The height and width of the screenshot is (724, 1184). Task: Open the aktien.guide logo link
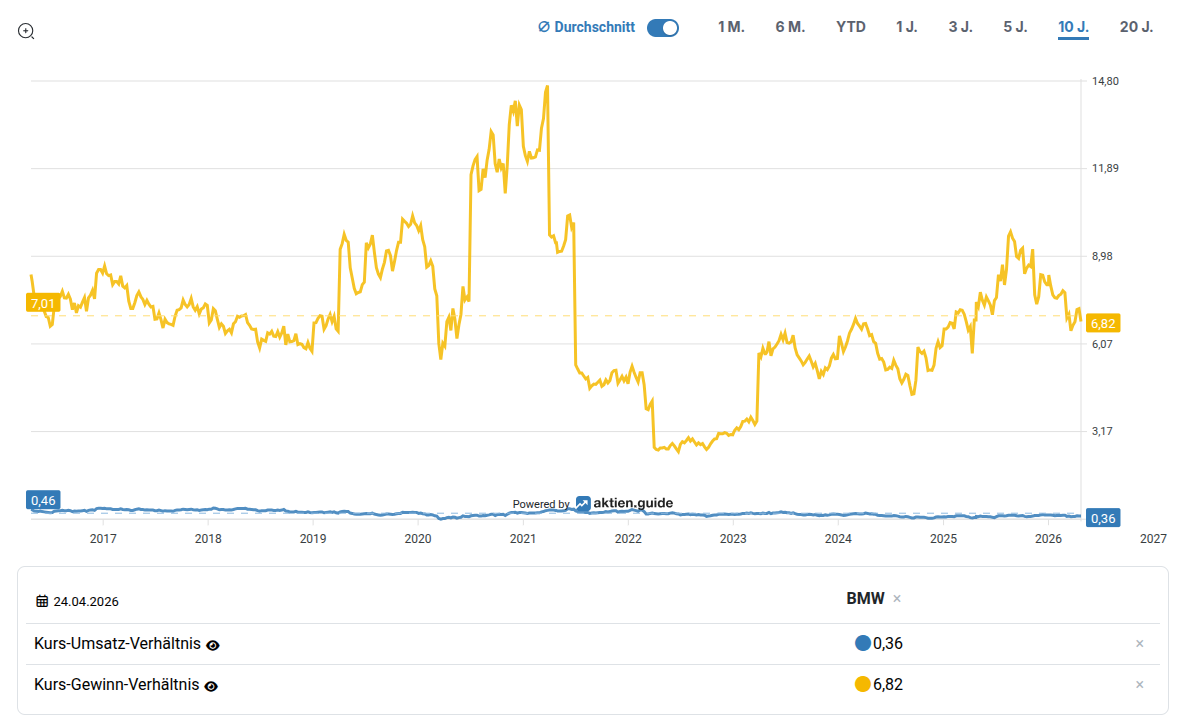(624, 504)
